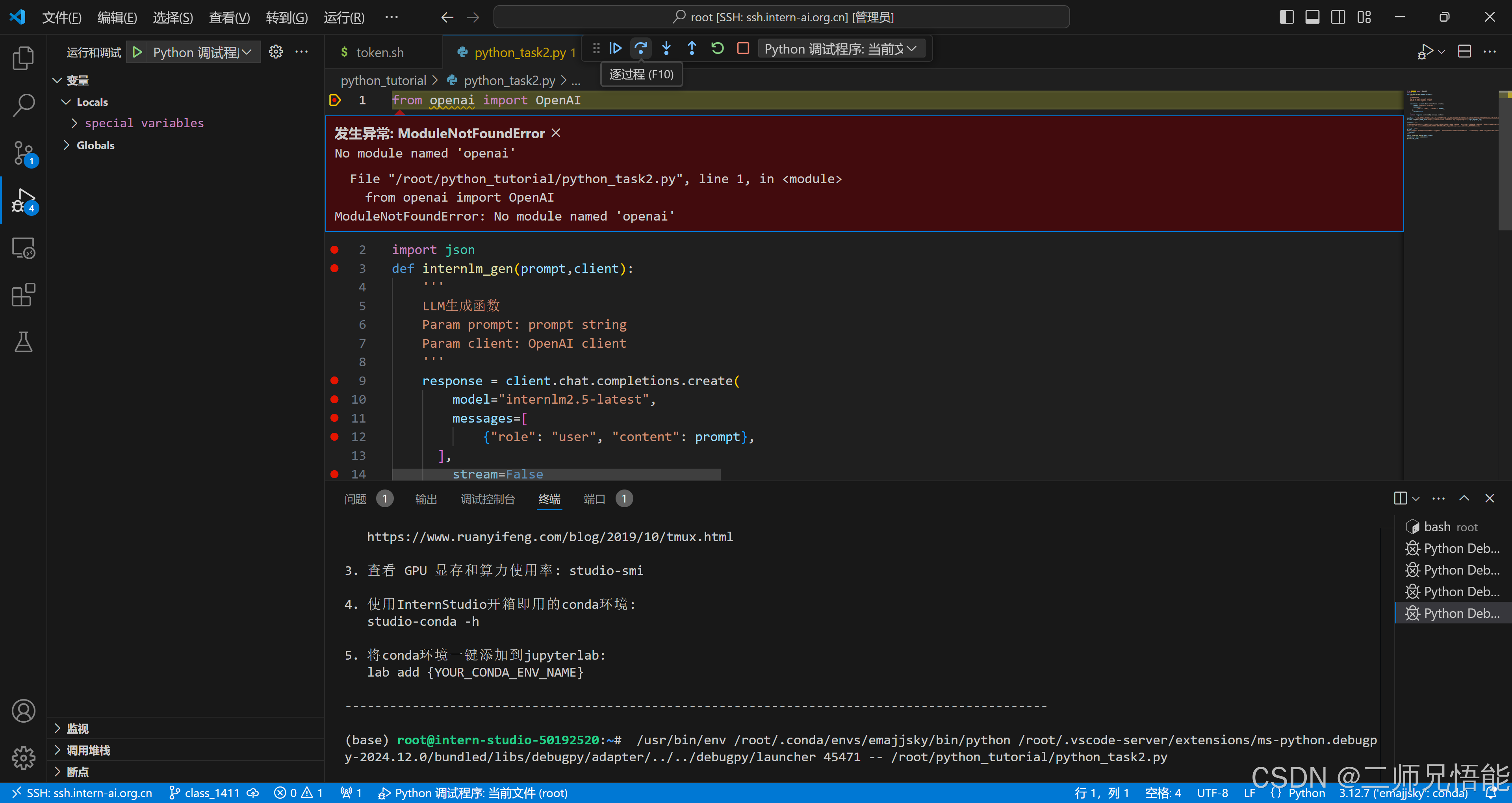Expand the 调用堆栈 call stack section
This screenshot has width=1512, height=803.
(x=88, y=750)
